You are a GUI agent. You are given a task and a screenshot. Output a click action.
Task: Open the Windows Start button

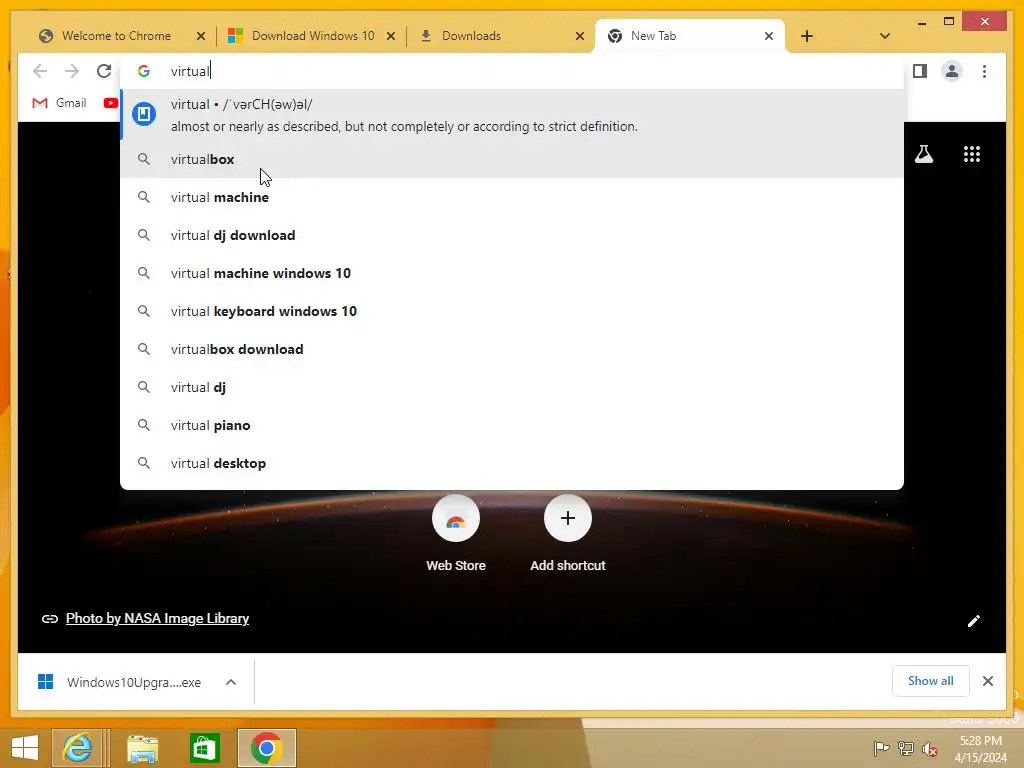coord(25,748)
